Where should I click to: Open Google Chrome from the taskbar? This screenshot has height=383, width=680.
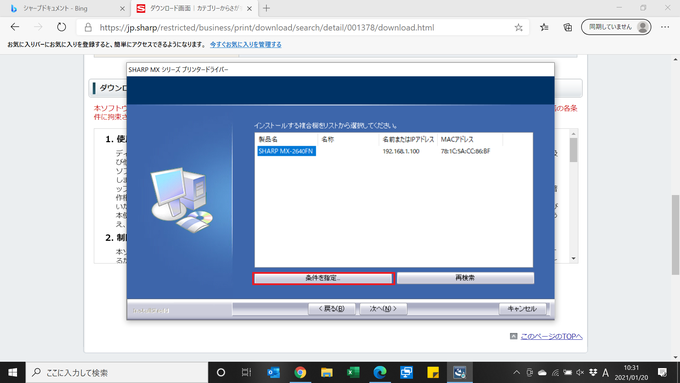(300, 372)
